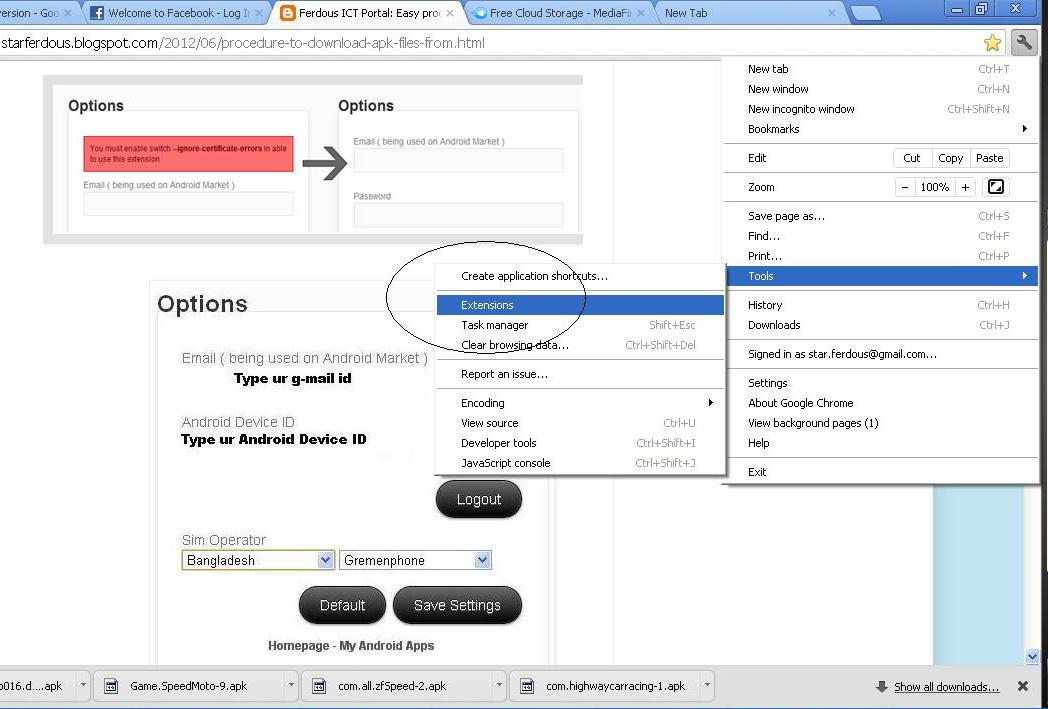Choose Print... in the menu

[881, 256]
